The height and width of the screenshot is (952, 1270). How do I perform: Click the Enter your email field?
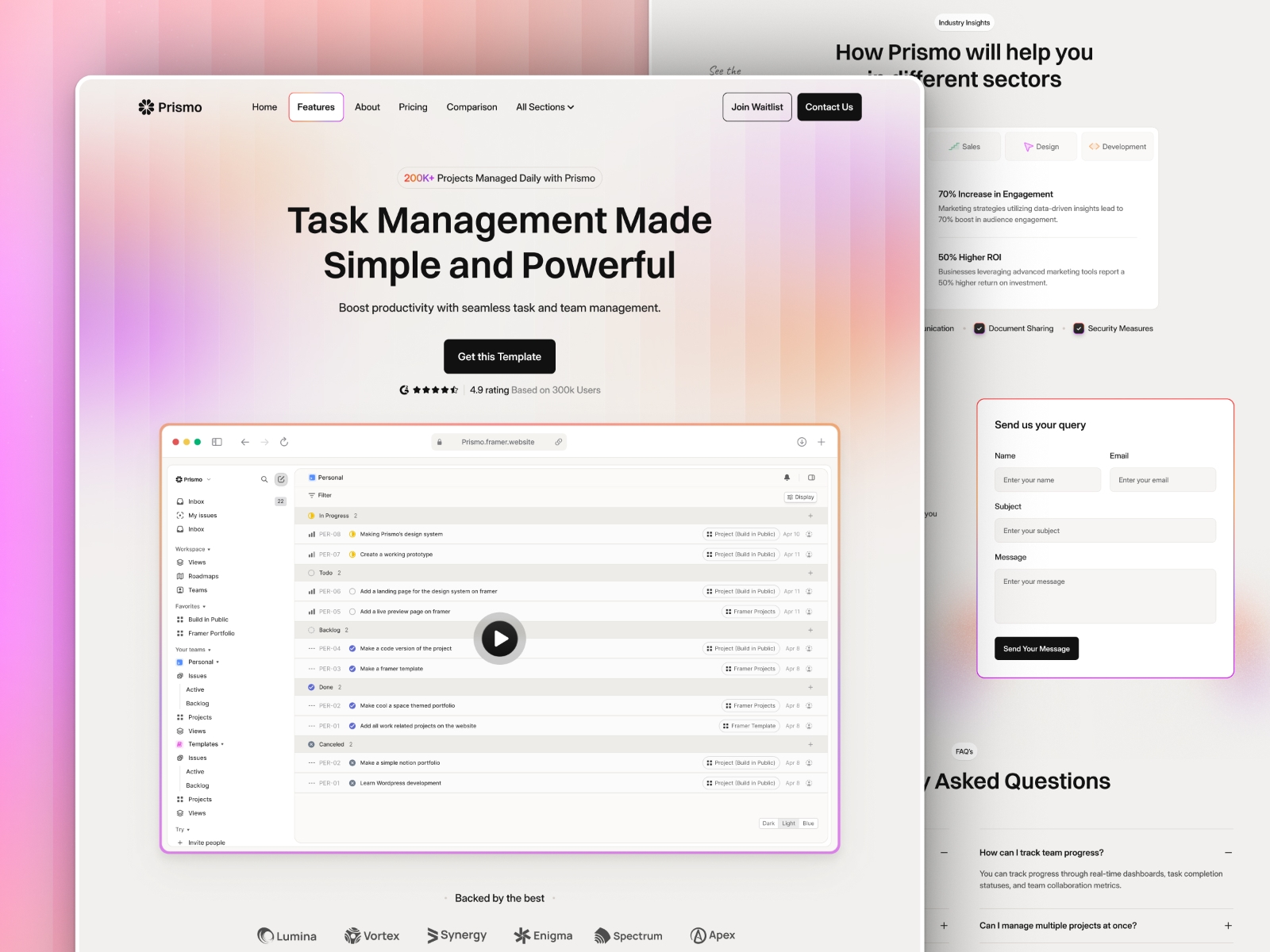point(1162,480)
